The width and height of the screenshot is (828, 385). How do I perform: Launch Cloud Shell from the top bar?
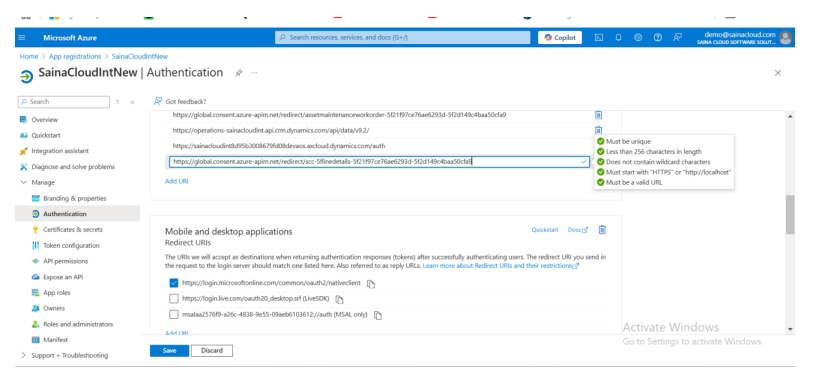tap(599, 37)
